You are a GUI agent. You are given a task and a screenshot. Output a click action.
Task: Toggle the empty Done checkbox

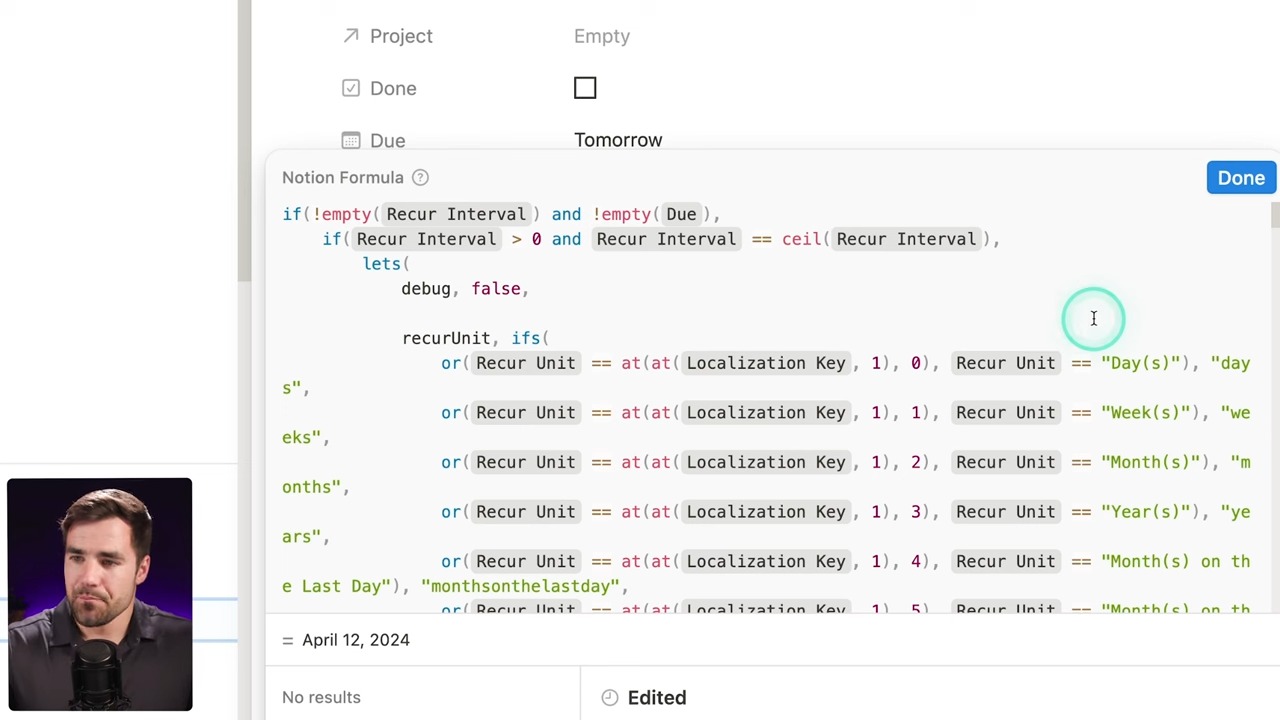click(585, 88)
